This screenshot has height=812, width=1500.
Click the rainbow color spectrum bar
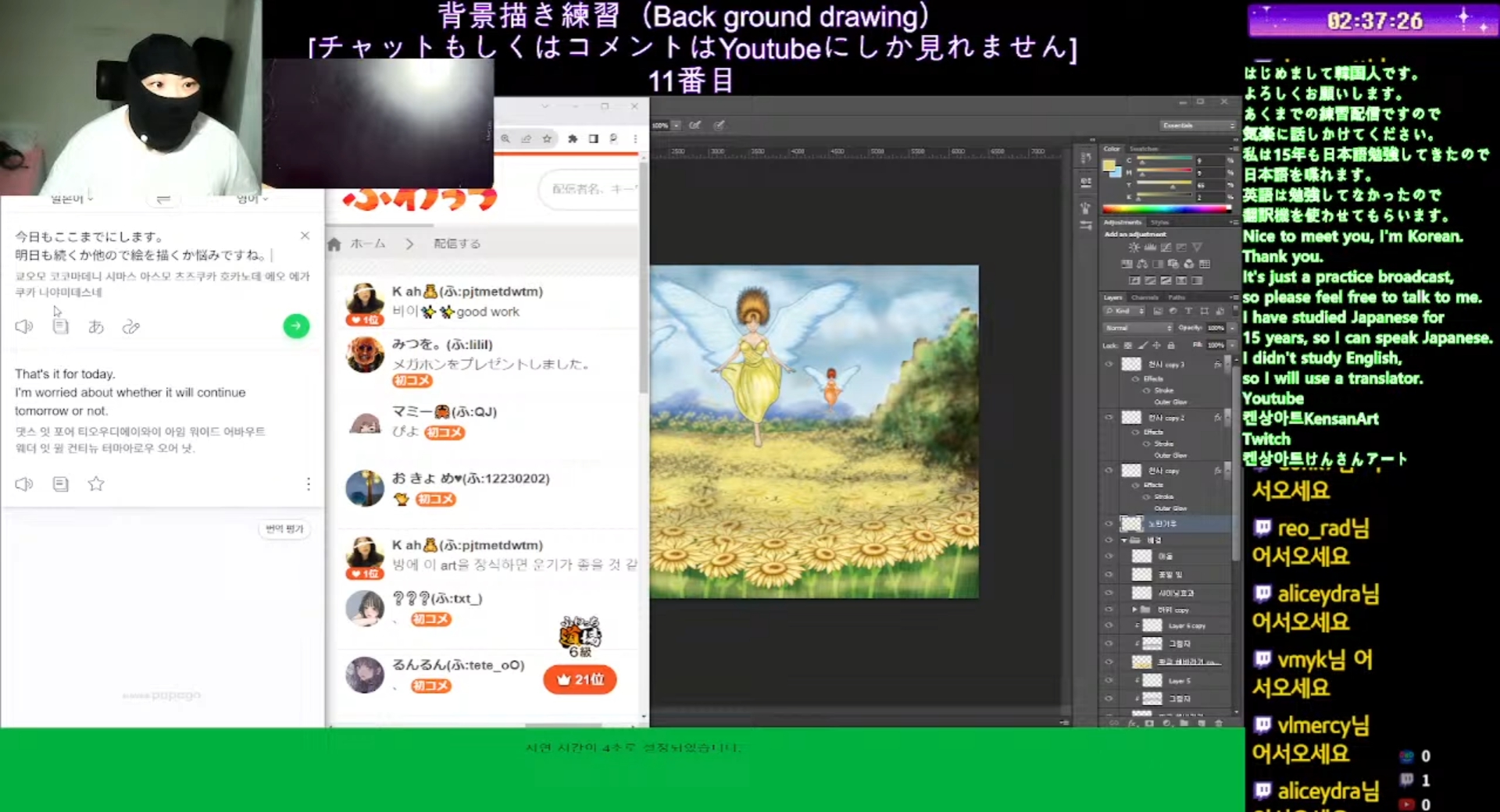(x=1166, y=208)
